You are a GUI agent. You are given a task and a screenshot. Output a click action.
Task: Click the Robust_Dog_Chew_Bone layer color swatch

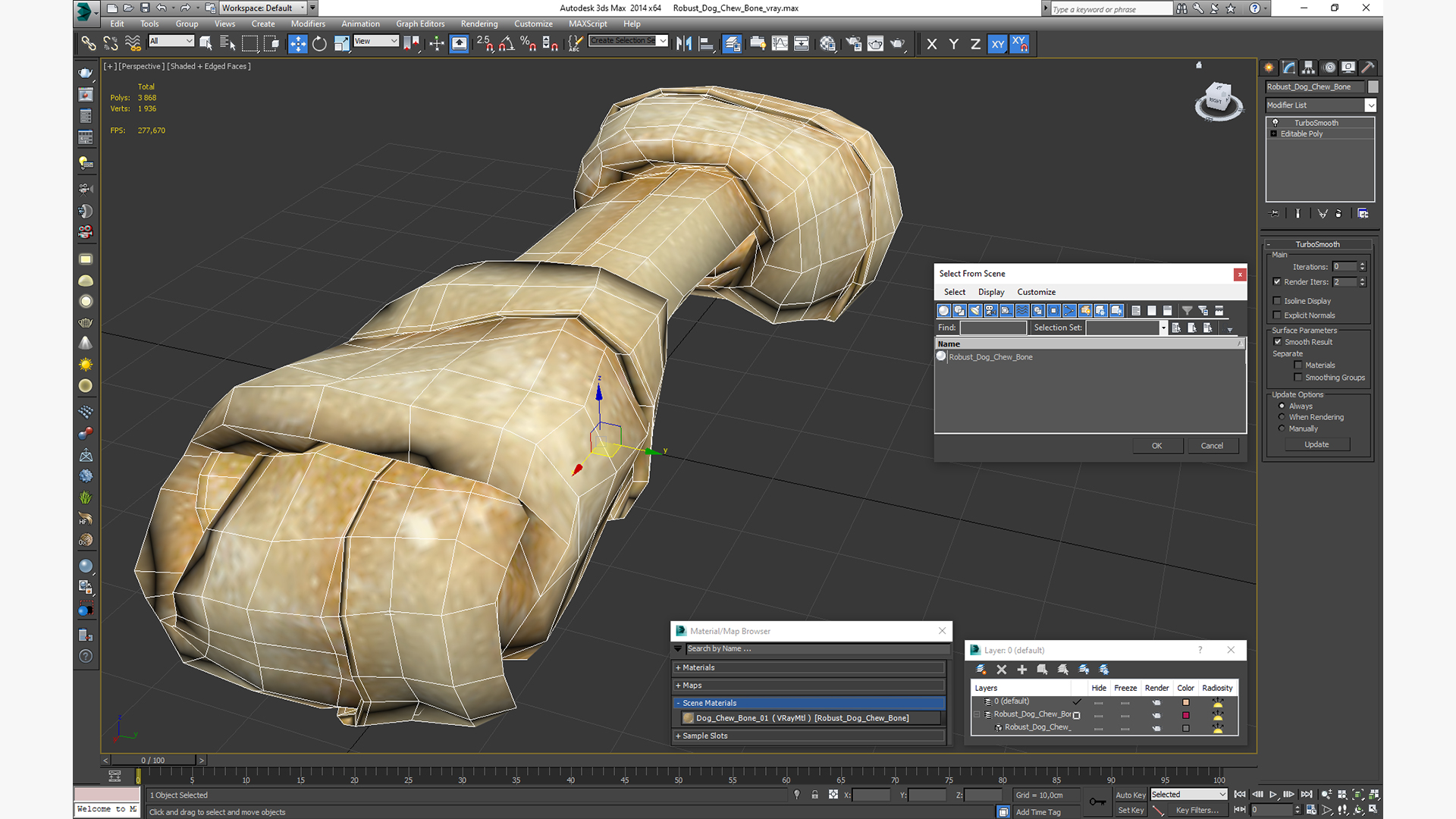(x=1185, y=715)
